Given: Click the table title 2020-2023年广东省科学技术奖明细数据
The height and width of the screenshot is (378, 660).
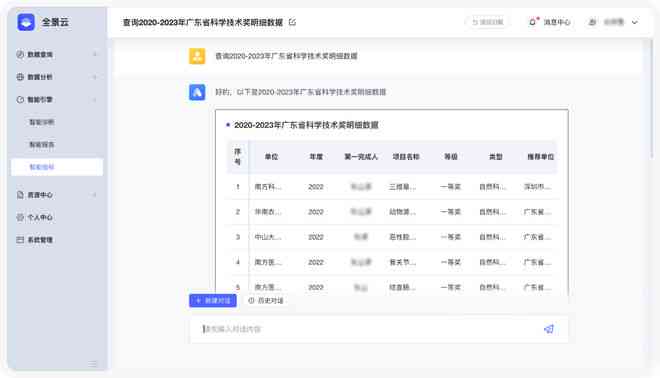Looking at the screenshot, I should click(x=306, y=125).
